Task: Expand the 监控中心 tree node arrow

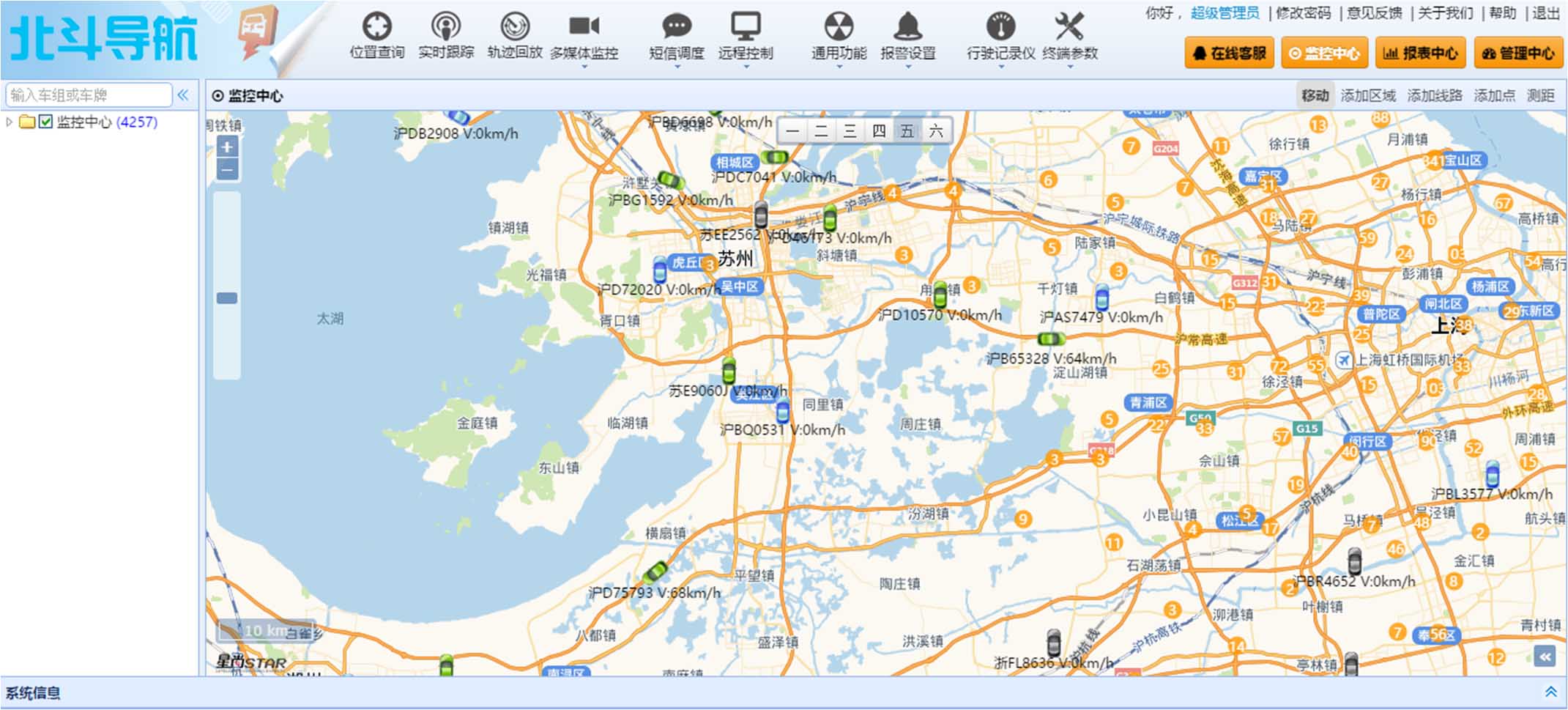Action: (x=9, y=122)
